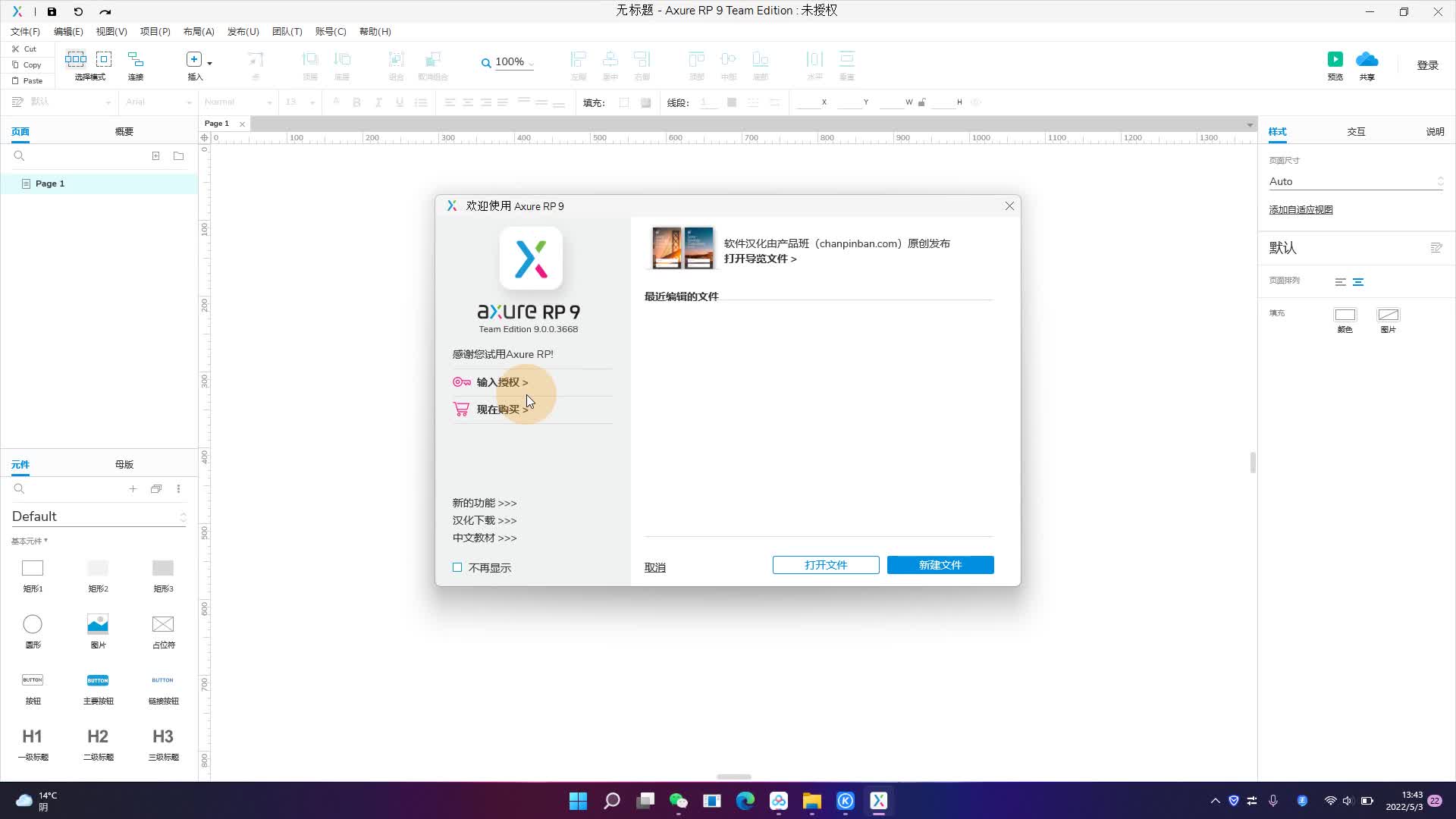Open the 文件(F) menu
1456x819 pixels.
pos(25,31)
